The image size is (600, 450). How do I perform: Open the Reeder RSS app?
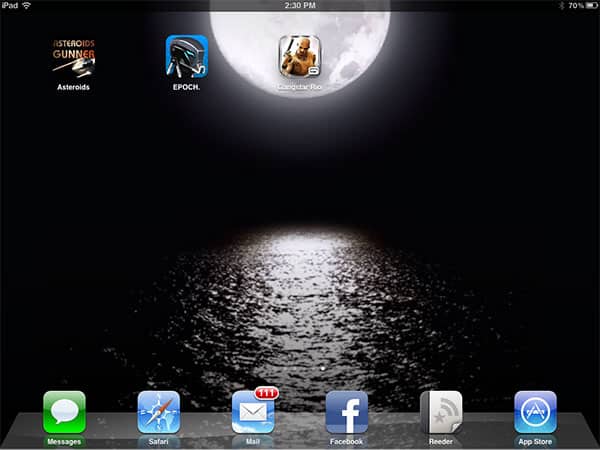coord(441,411)
